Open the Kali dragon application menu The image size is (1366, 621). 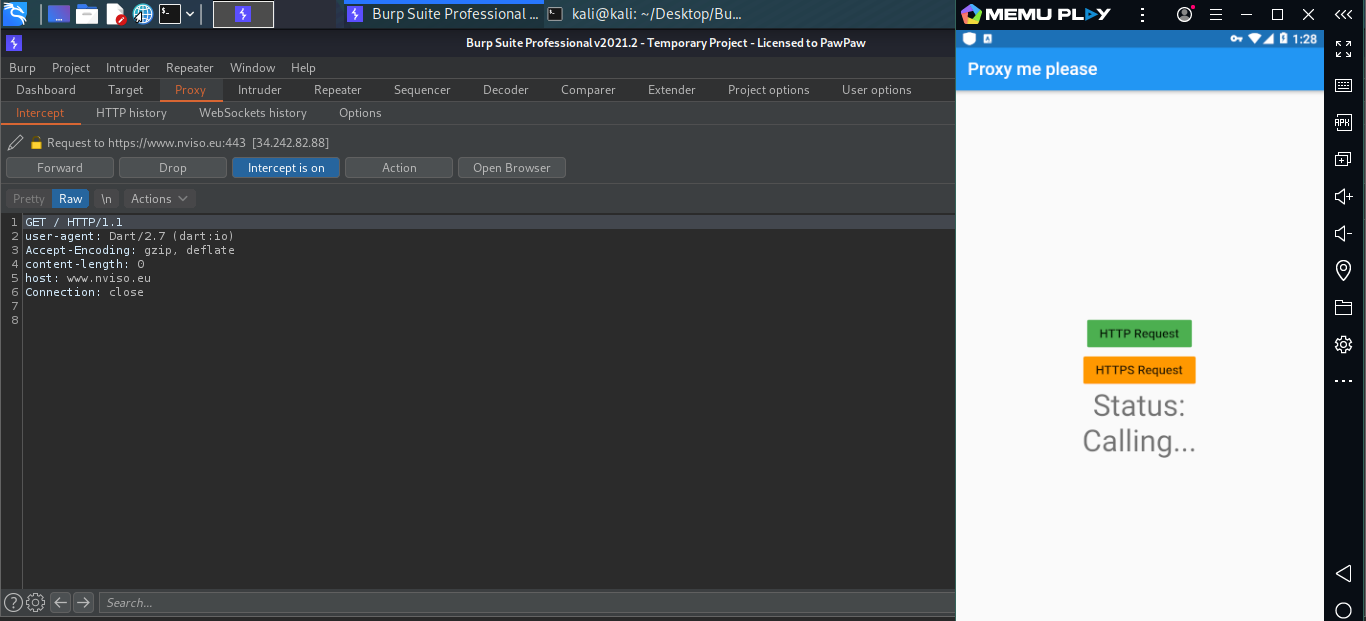tap(14, 14)
